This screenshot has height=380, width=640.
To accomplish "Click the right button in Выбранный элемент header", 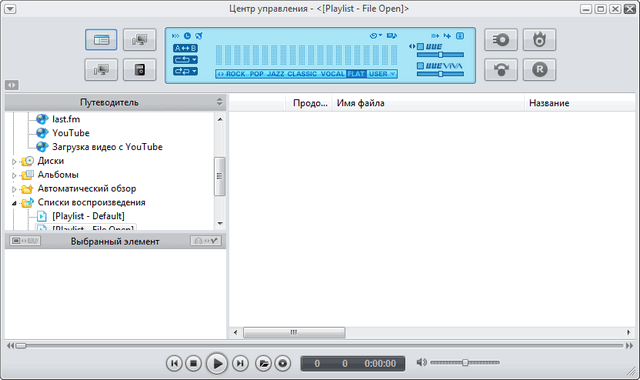I will pos(206,241).
